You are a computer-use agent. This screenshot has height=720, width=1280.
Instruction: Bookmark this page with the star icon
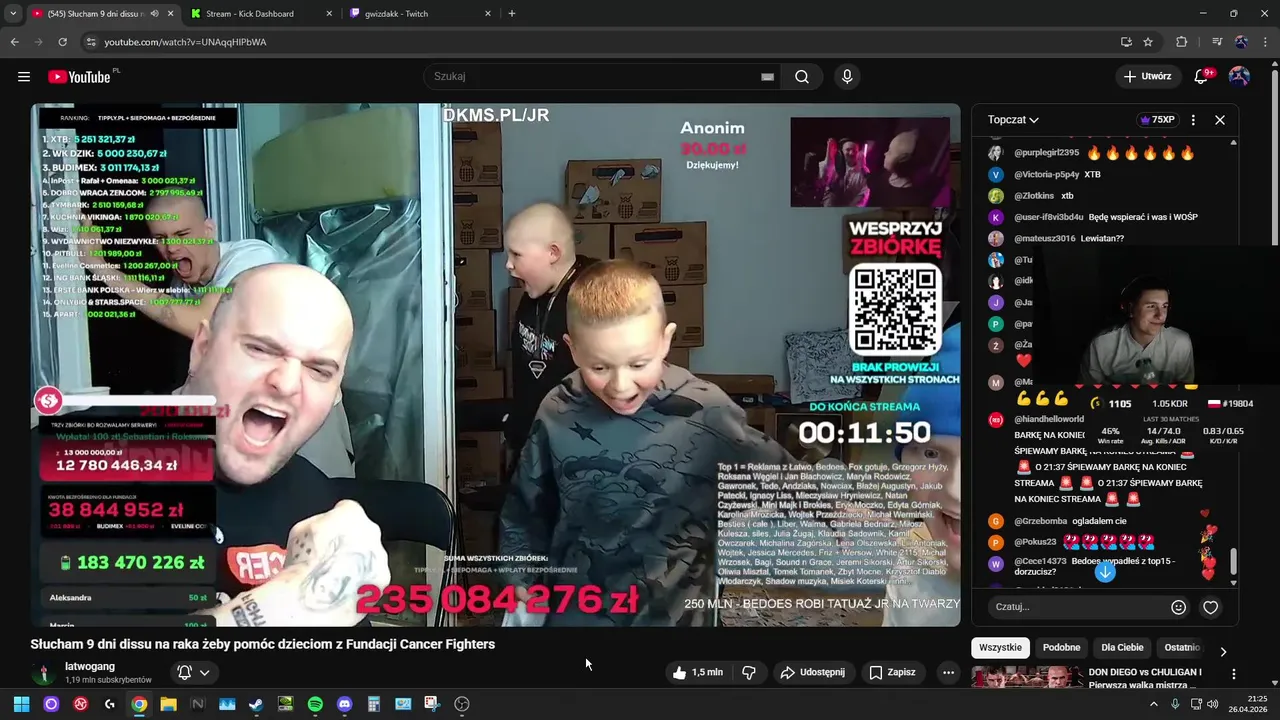[1148, 42]
